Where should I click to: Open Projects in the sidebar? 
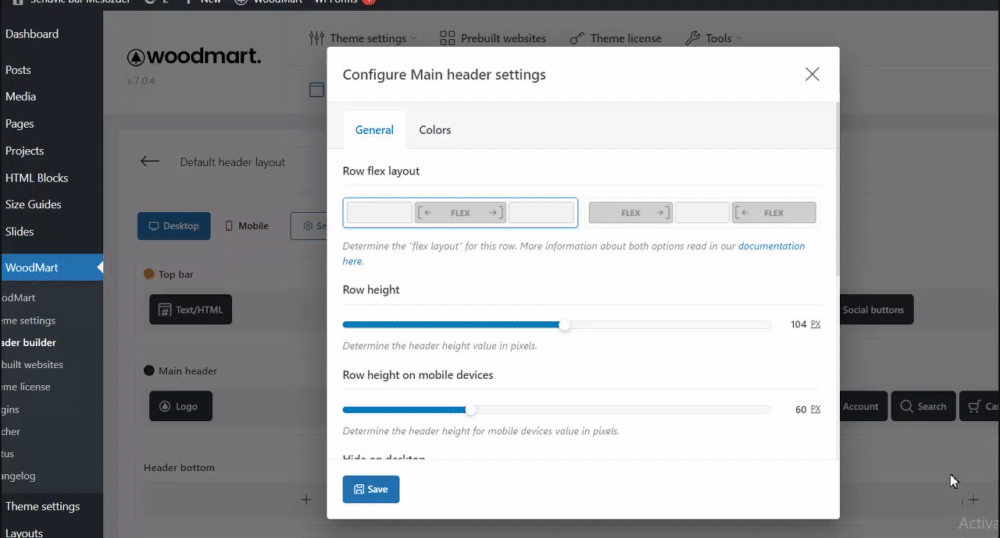(24, 150)
